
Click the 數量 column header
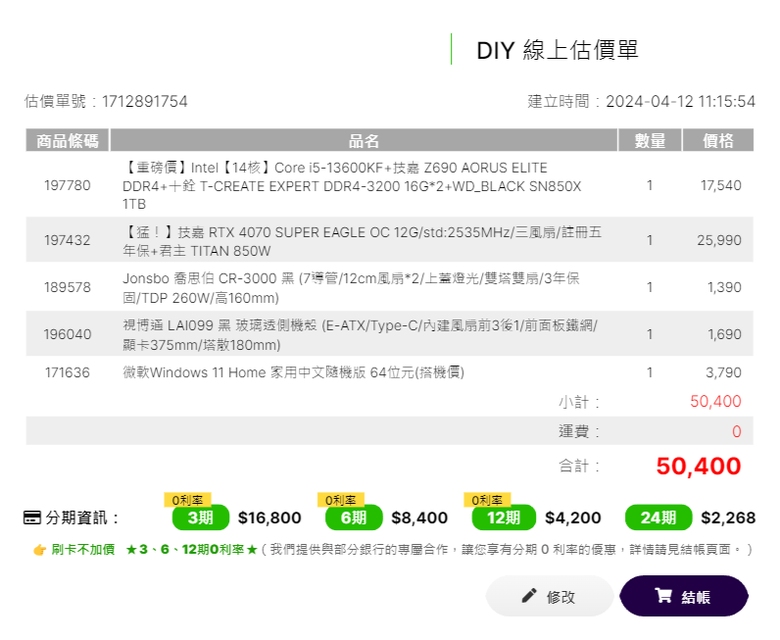click(650, 140)
